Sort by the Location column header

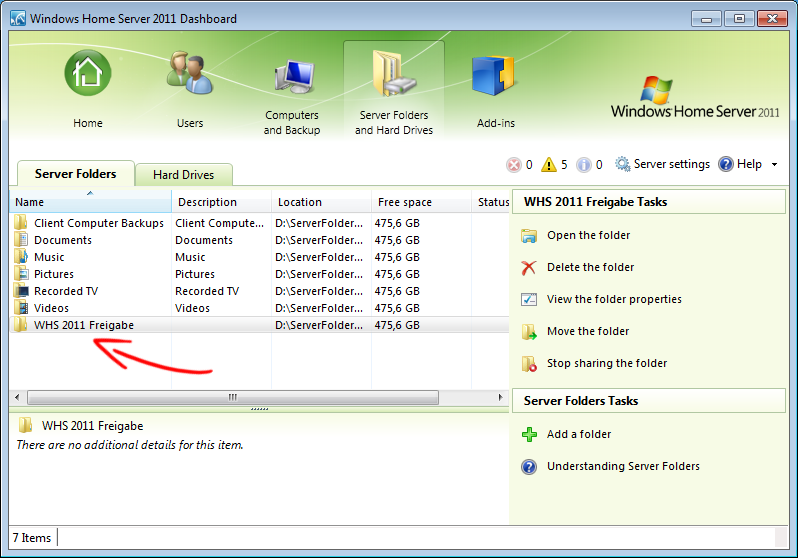click(321, 202)
